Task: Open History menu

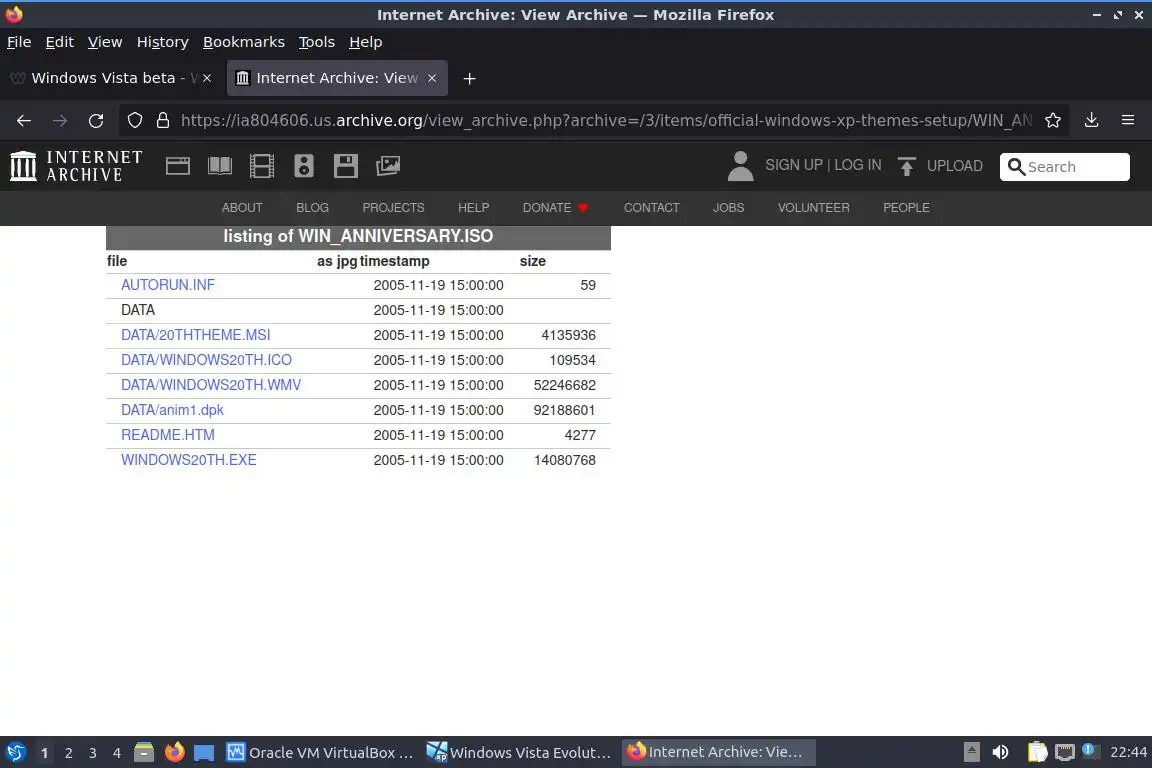Action: click(x=162, y=42)
